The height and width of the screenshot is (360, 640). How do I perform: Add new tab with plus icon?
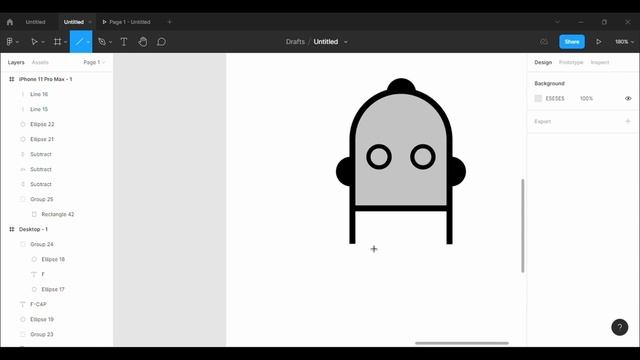coord(170,22)
